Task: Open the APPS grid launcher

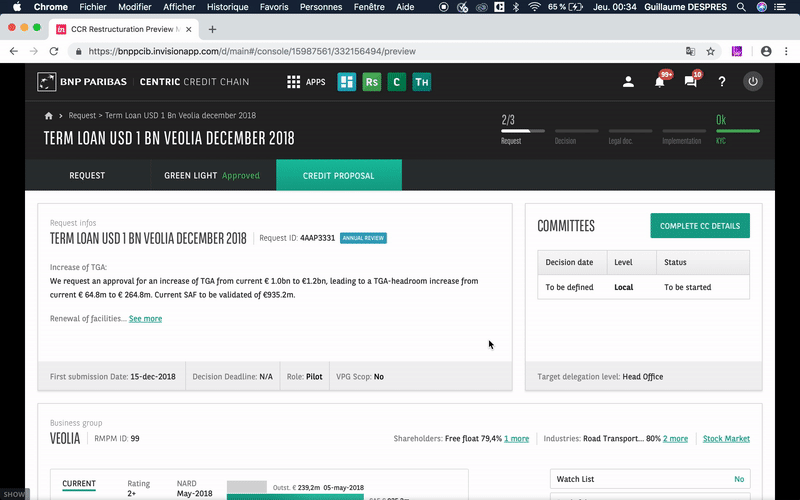Action: click(306, 82)
